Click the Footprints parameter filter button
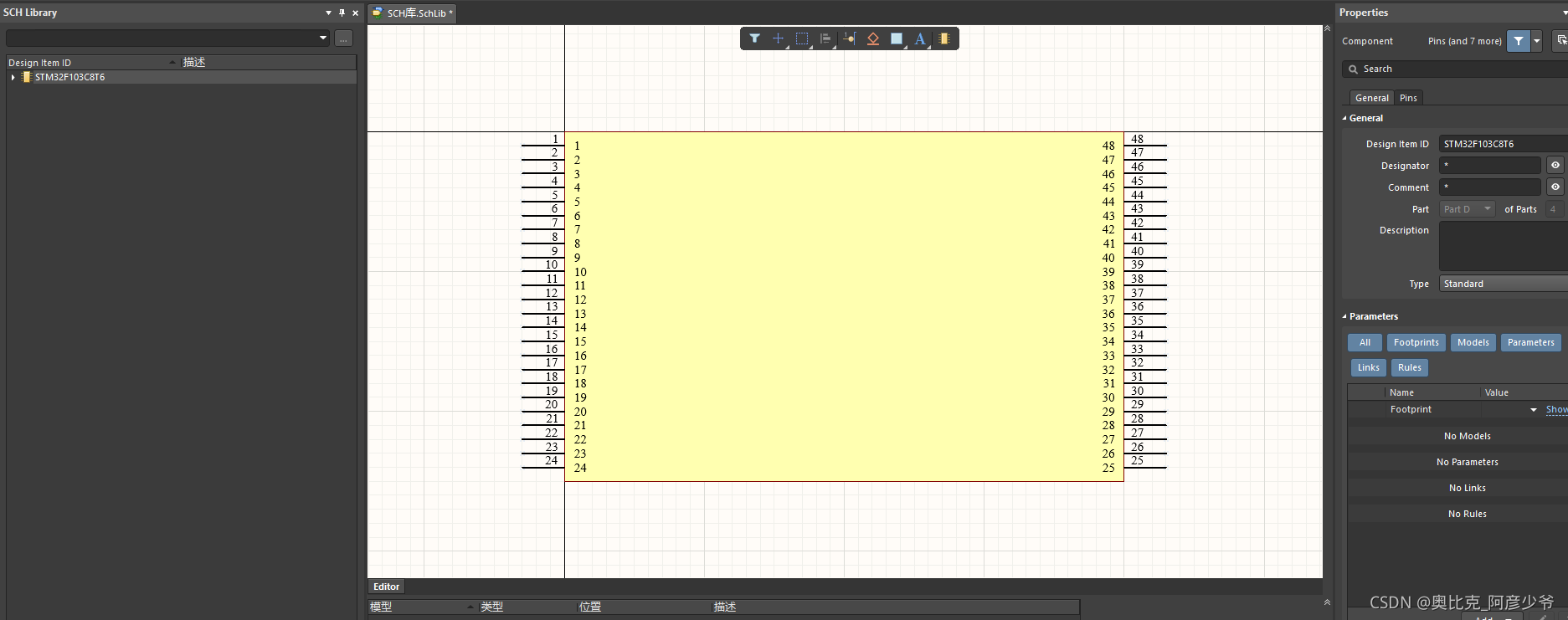 1416,342
